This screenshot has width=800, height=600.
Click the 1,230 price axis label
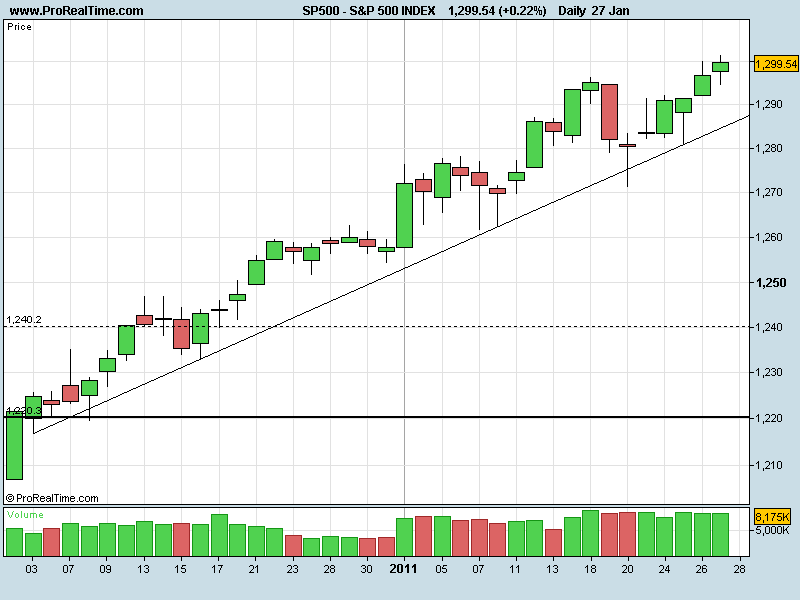tap(769, 372)
